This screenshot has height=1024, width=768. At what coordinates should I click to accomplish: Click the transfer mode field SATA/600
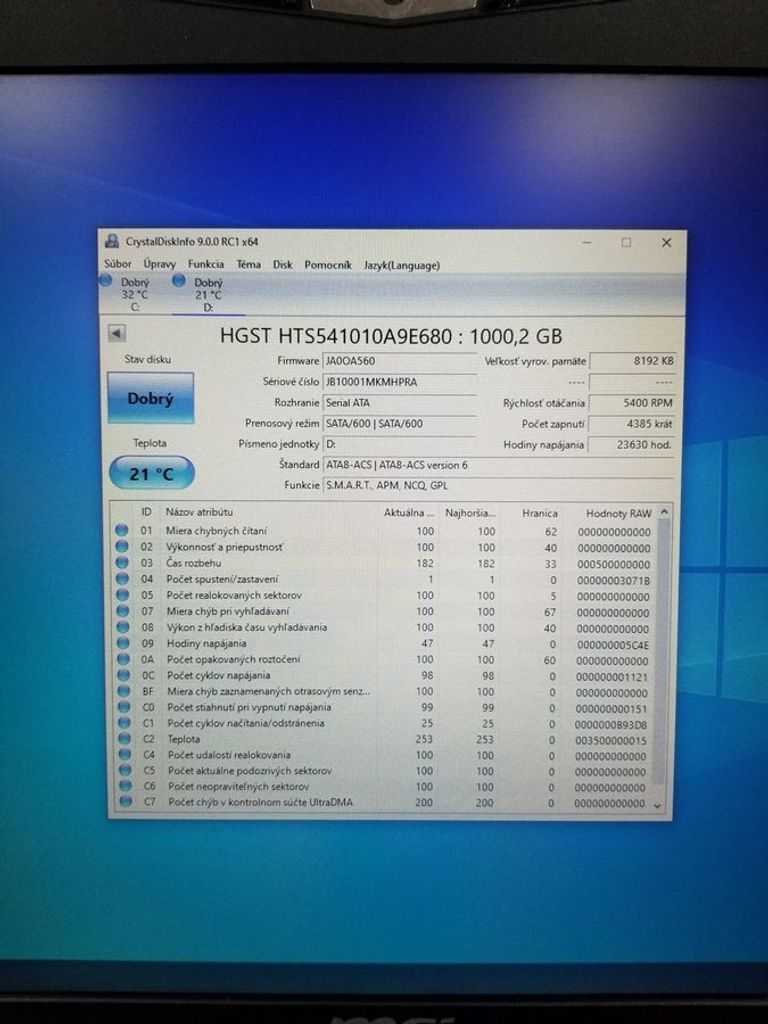click(400, 423)
